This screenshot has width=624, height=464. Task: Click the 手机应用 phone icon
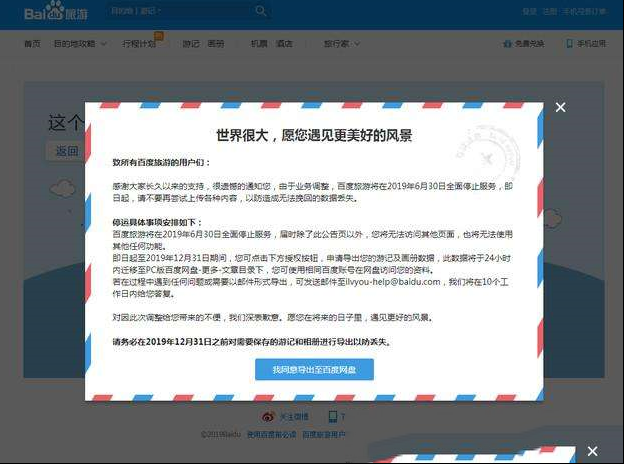pyautogui.click(x=569, y=43)
